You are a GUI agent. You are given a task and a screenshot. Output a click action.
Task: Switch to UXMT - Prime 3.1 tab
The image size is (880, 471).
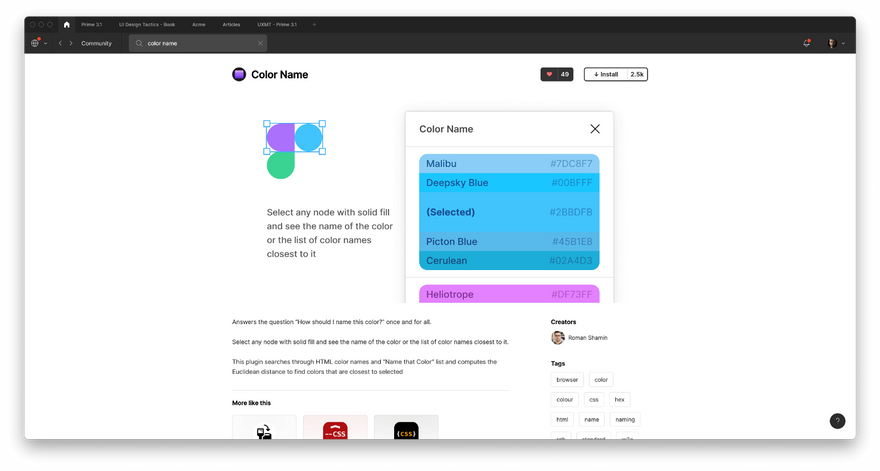click(277, 25)
